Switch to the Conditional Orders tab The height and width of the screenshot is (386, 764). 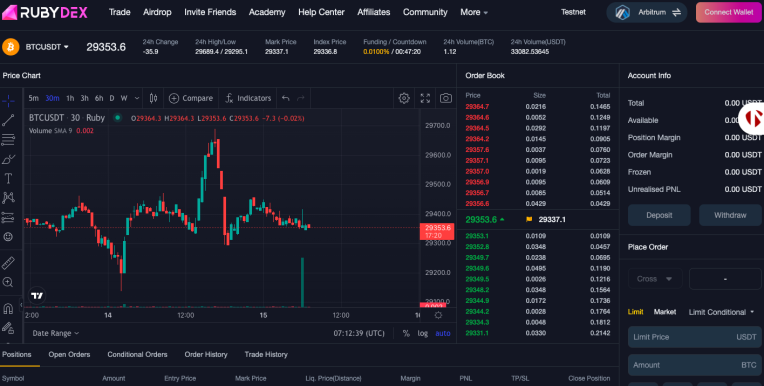[137, 354]
